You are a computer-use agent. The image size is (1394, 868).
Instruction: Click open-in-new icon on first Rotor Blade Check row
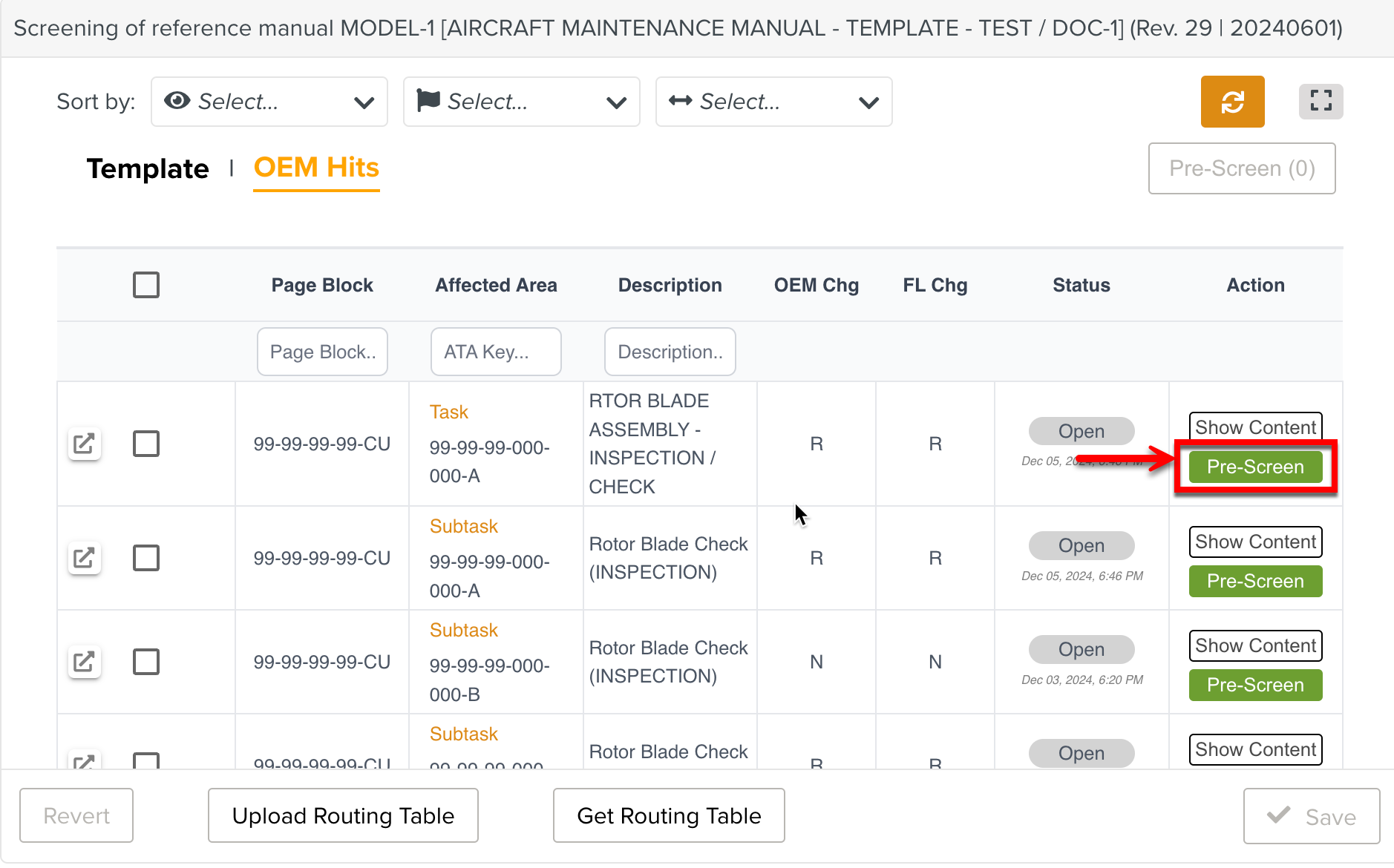click(x=85, y=558)
